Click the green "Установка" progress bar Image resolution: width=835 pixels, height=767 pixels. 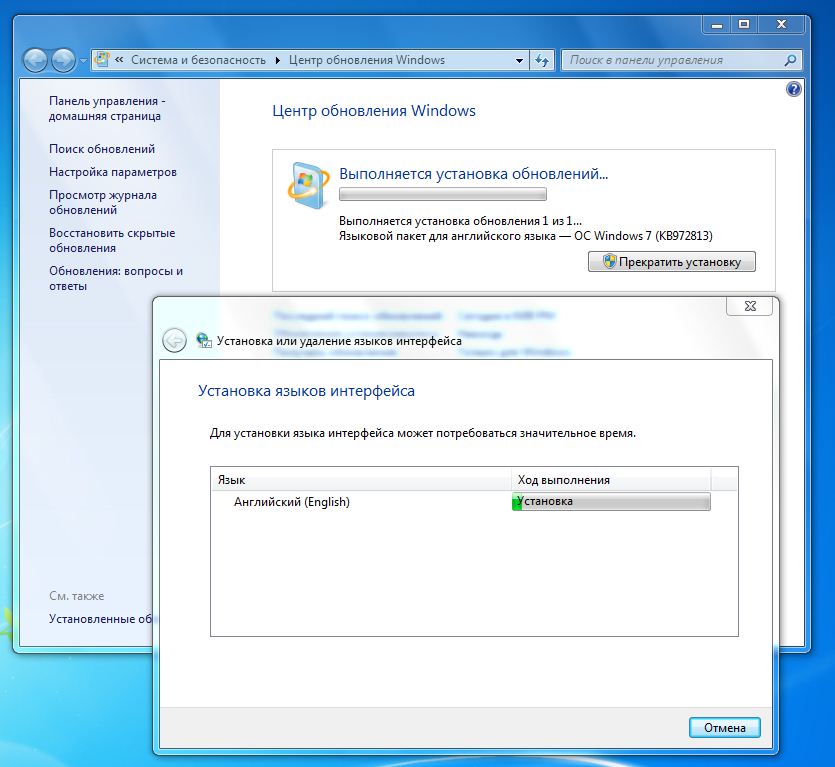coord(610,502)
